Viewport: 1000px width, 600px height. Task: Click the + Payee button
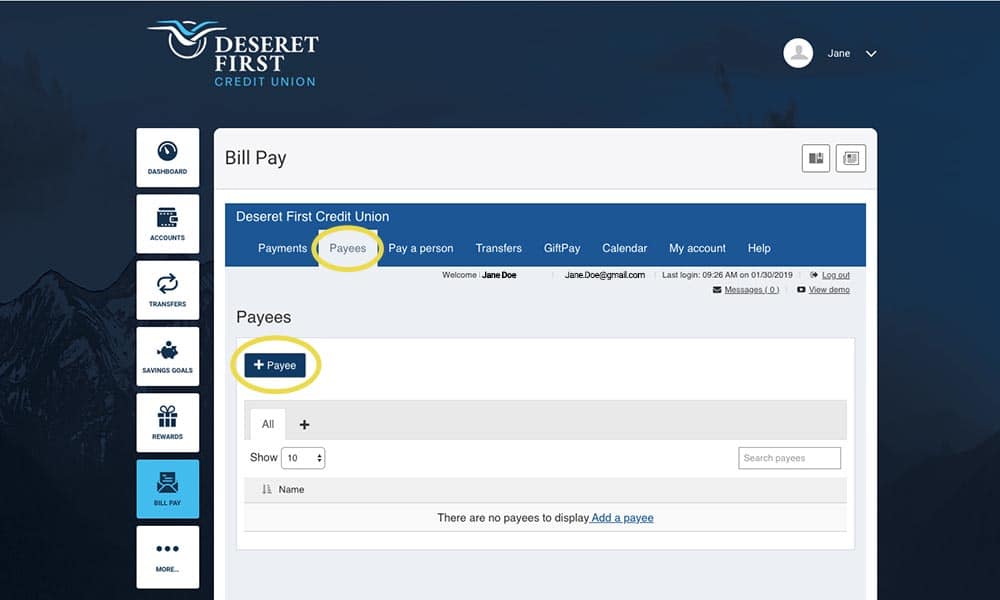coord(275,365)
